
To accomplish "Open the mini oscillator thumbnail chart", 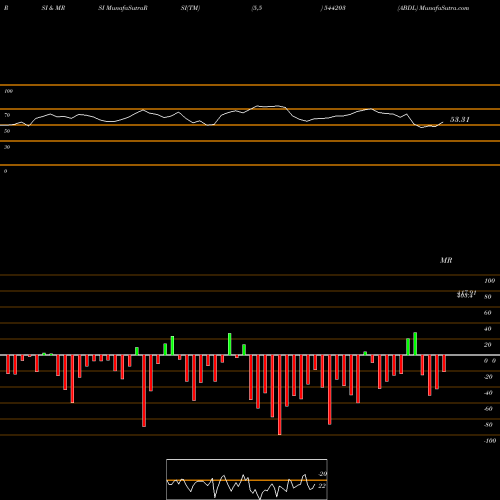I will [x=247, y=479].
